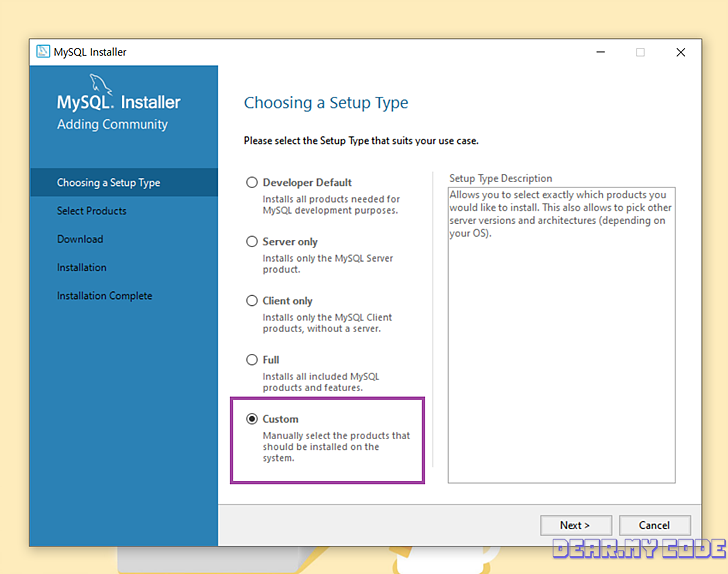728x574 pixels.
Task: Select the Server only radio button
Action: (252, 241)
